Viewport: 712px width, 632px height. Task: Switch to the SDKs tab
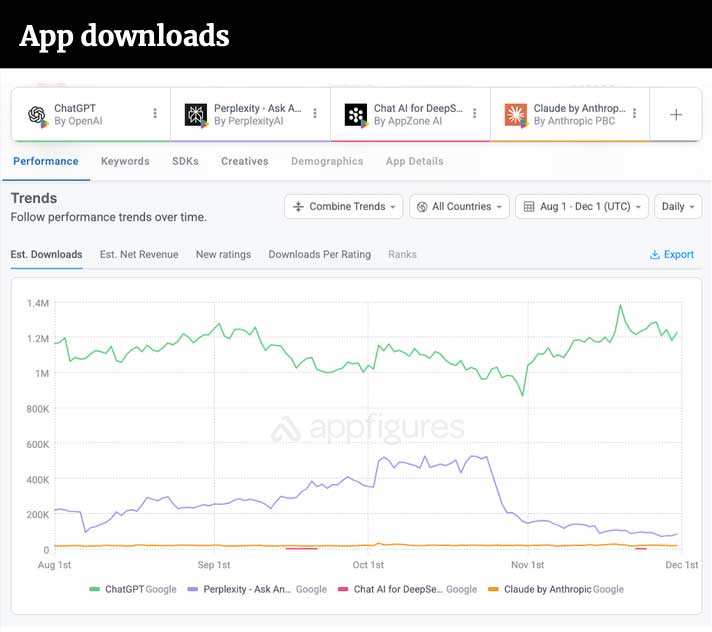pos(185,161)
